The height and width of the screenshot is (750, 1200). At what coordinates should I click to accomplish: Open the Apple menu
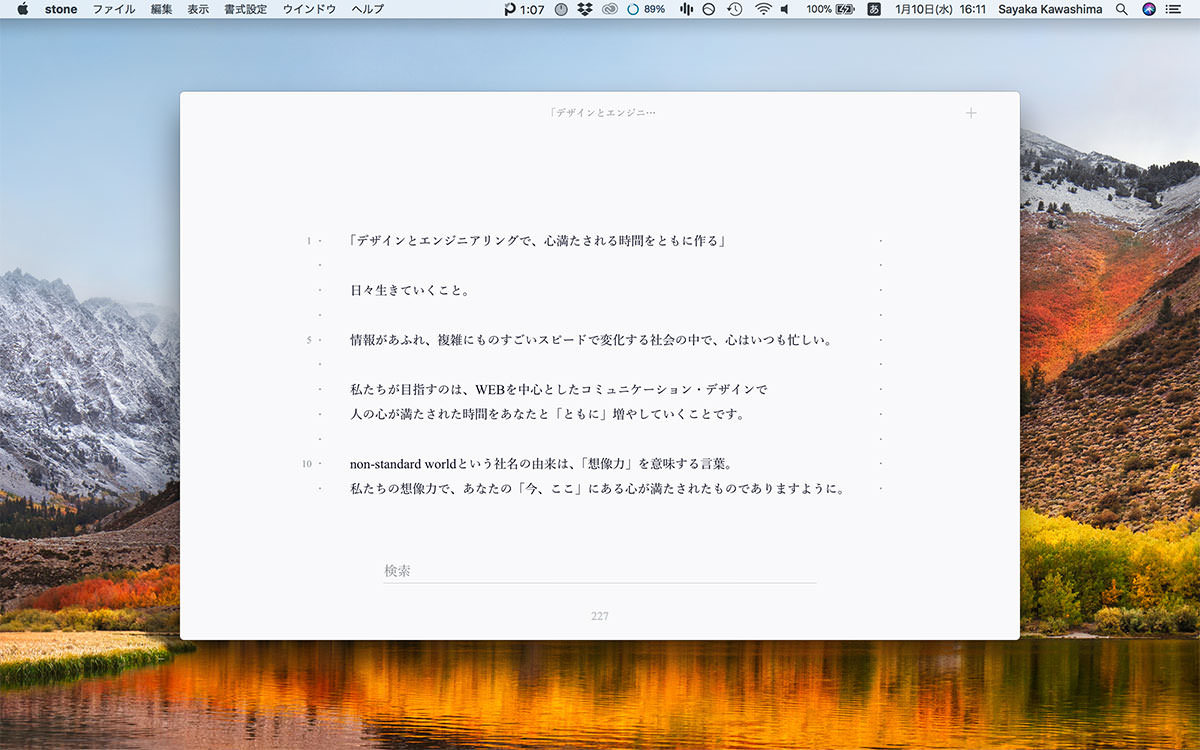click(22, 9)
